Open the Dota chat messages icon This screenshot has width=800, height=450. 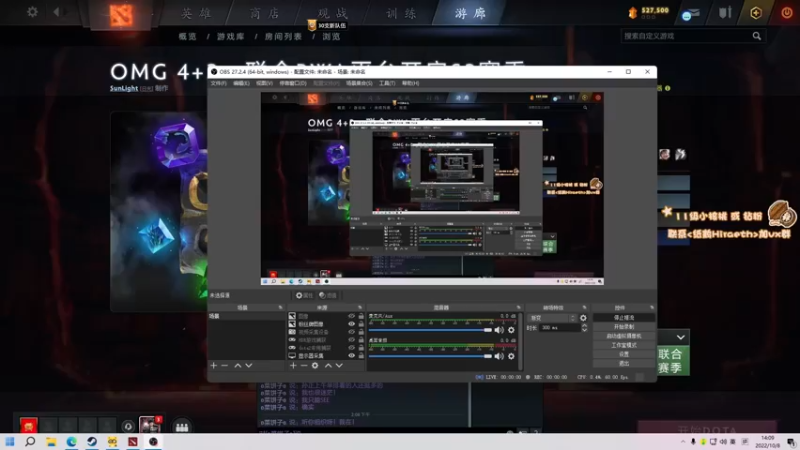tap(691, 13)
